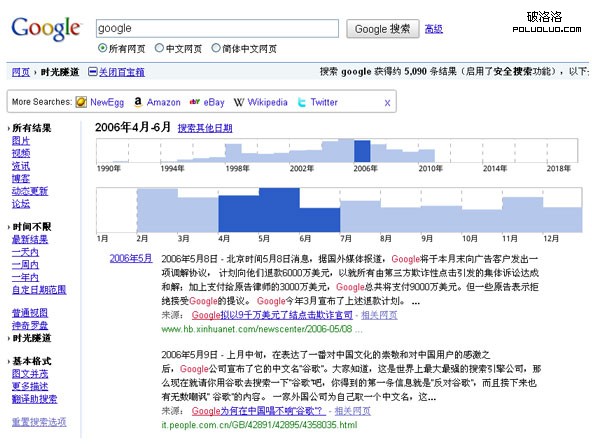The height and width of the screenshot is (444, 592).
Task: Select the 2月 bar in month timeline
Action: (x=157, y=210)
